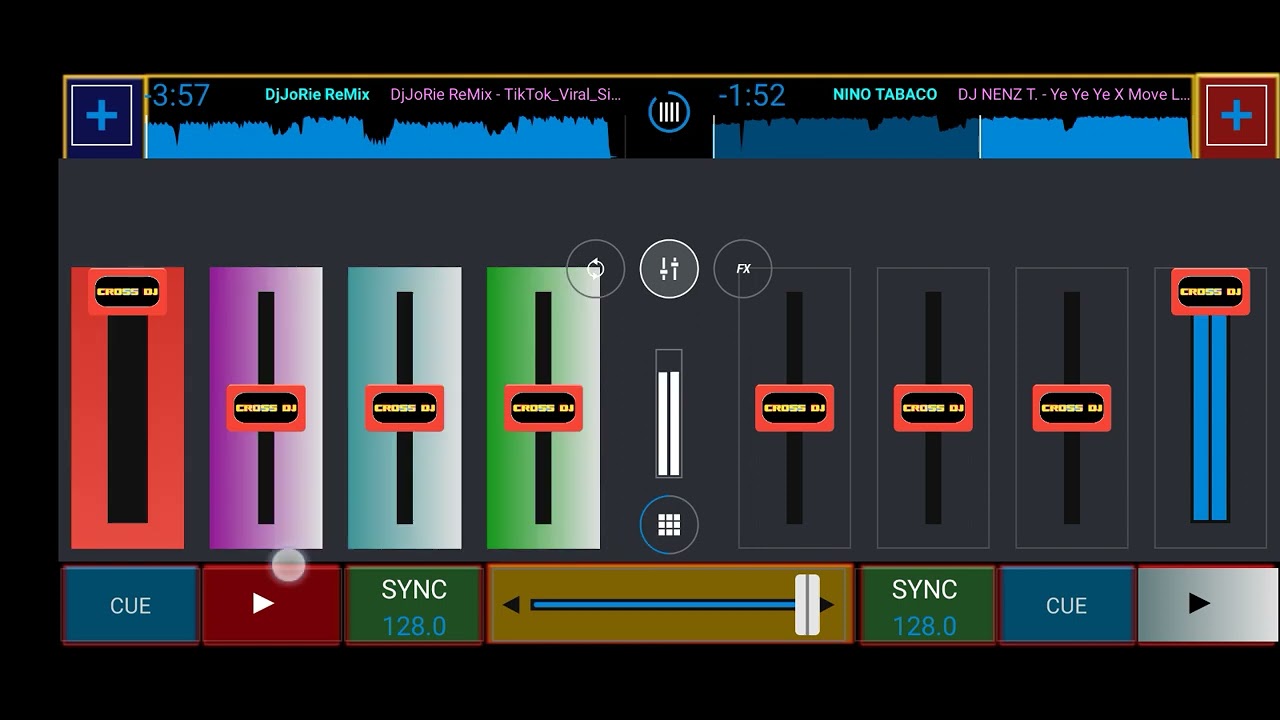
Task: Tap the right crossfader arrow
Action: pyautogui.click(x=827, y=605)
